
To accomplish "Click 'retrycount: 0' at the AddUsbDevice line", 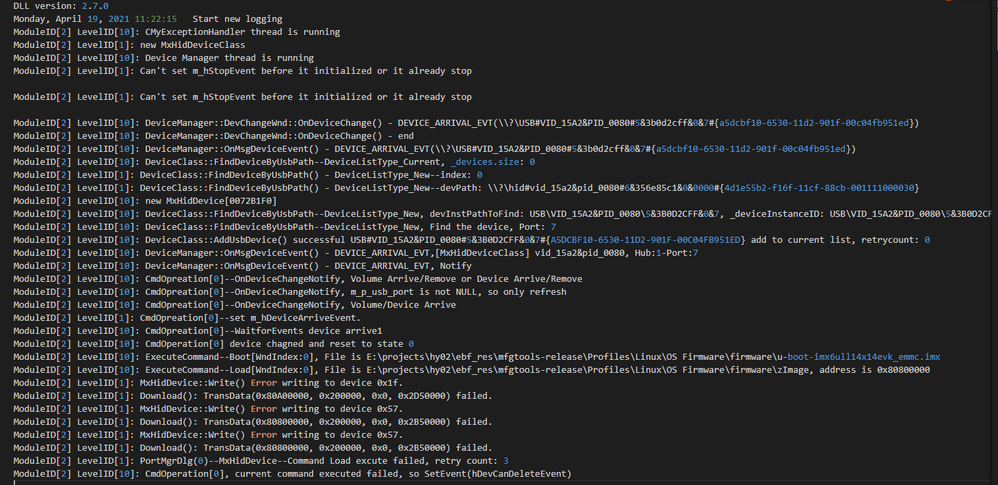I will pyautogui.click(x=896, y=240).
